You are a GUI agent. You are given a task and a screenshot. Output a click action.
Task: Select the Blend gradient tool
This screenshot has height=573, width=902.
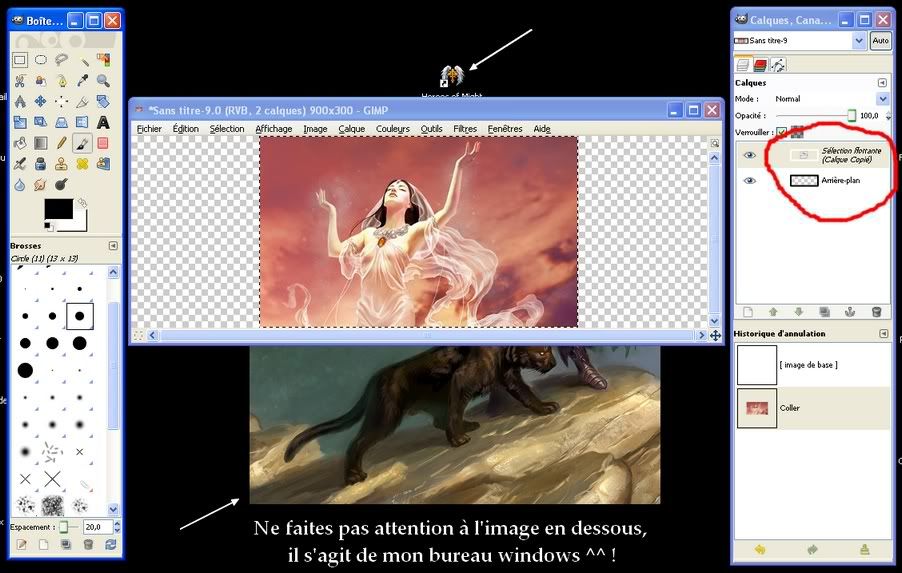point(41,143)
